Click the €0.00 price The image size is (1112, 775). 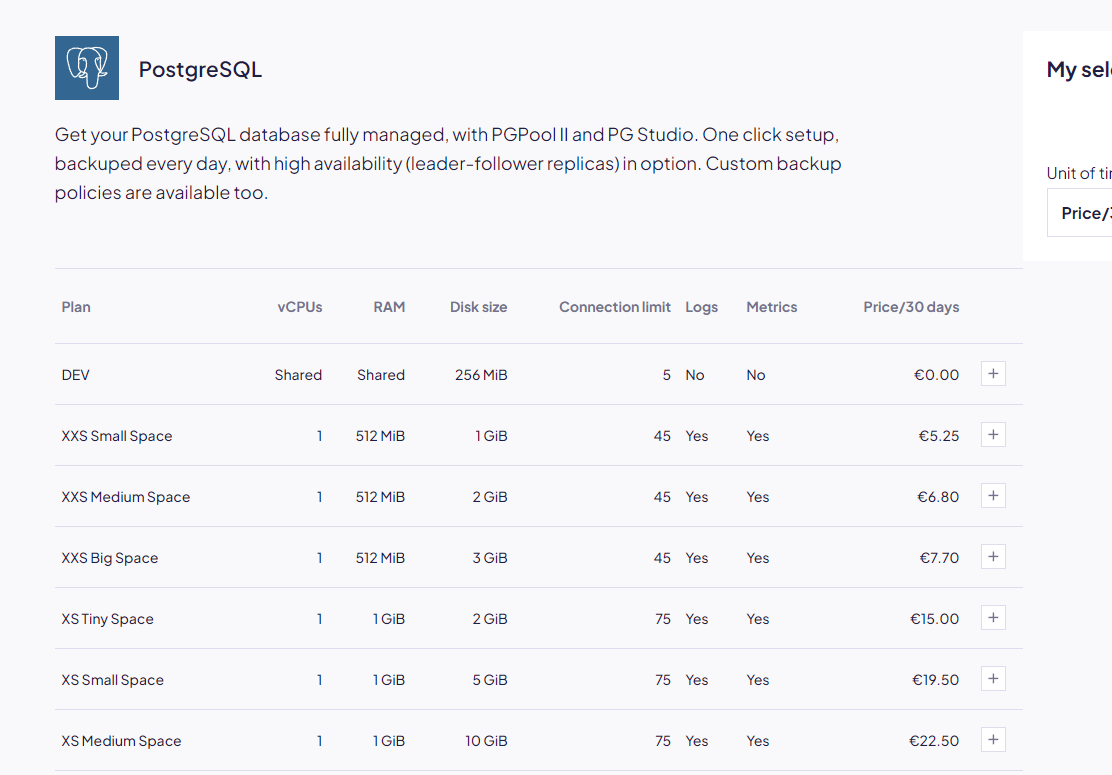(x=936, y=375)
